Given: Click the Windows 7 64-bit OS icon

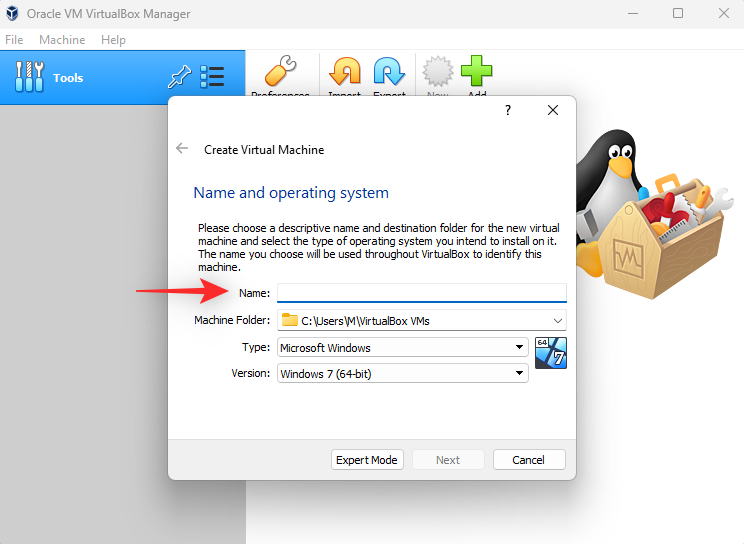Looking at the screenshot, I should point(550,353).
